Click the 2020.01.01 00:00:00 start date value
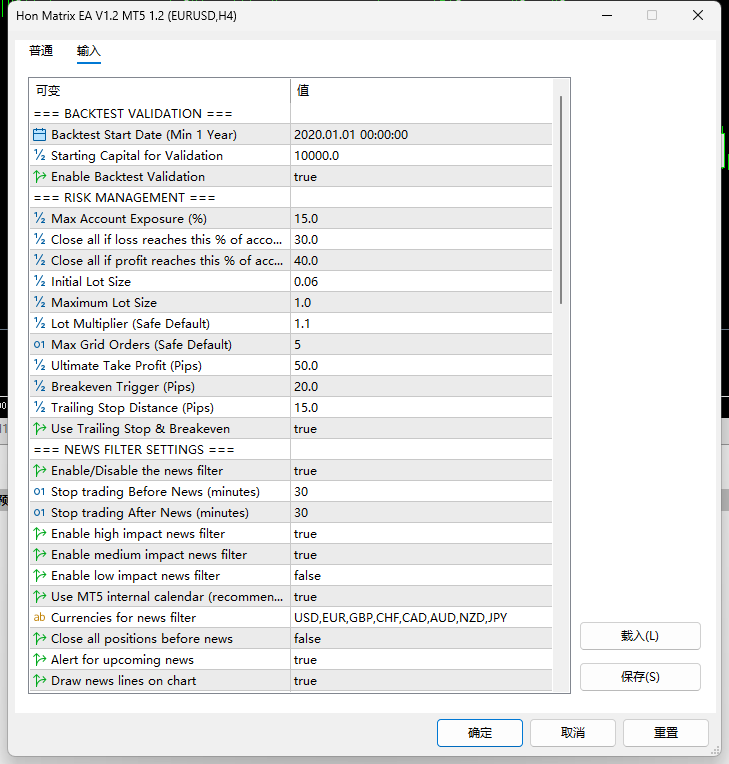This screenshot has height=764, width=729. [x=351, y=134]
